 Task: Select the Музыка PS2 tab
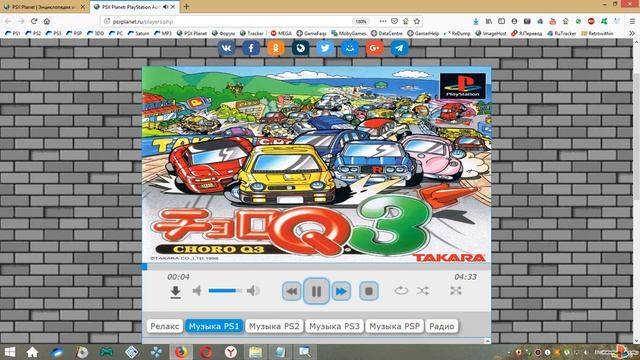[x=274, y=326]
